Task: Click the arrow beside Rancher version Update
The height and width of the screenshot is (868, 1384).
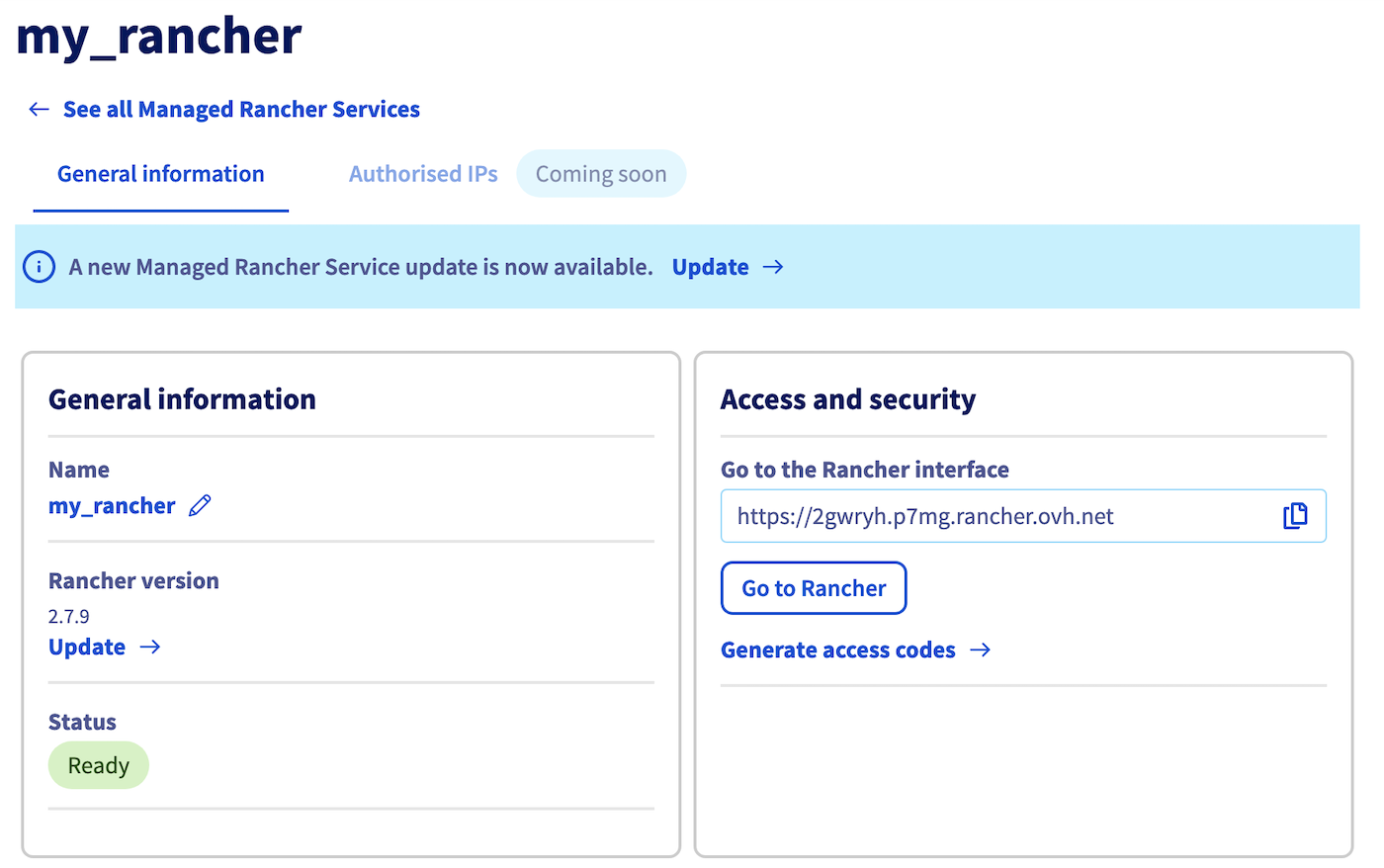Action: (150, 647)
